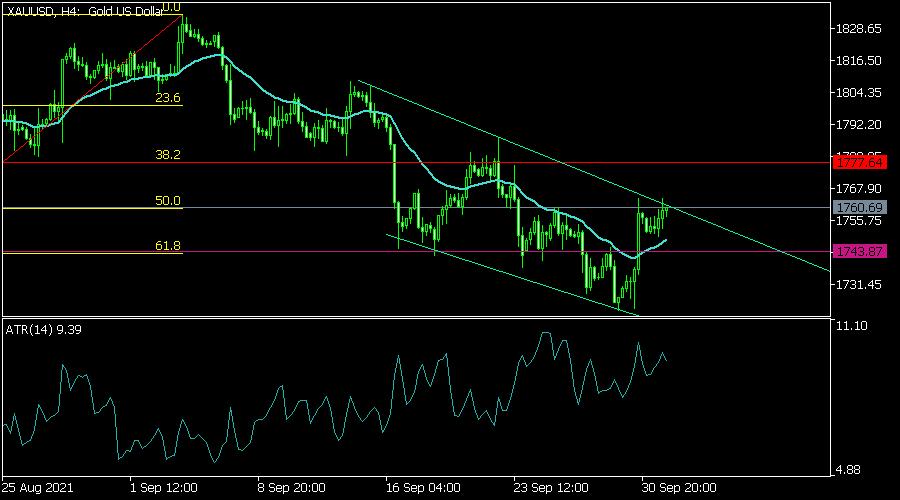Click the ATR scale value 11.10
Viewport: 900px width, 500px height.
(x=852, y=326)
